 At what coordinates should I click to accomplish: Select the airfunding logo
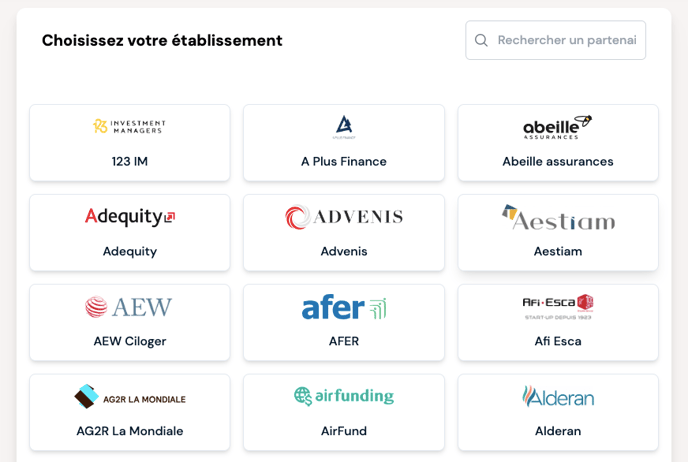click(344, 396)
